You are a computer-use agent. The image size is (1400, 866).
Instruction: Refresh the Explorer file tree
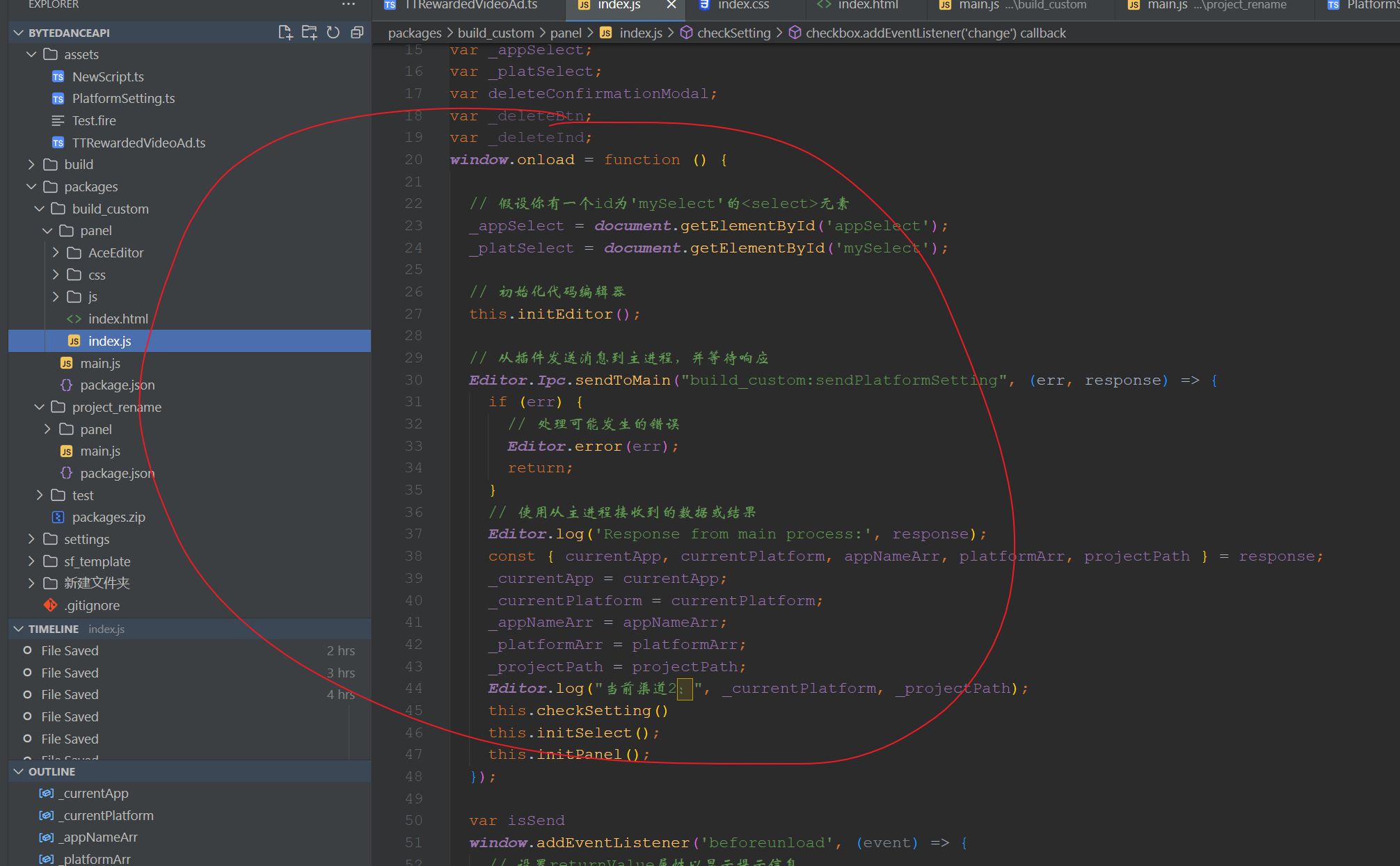pos(333,33)
